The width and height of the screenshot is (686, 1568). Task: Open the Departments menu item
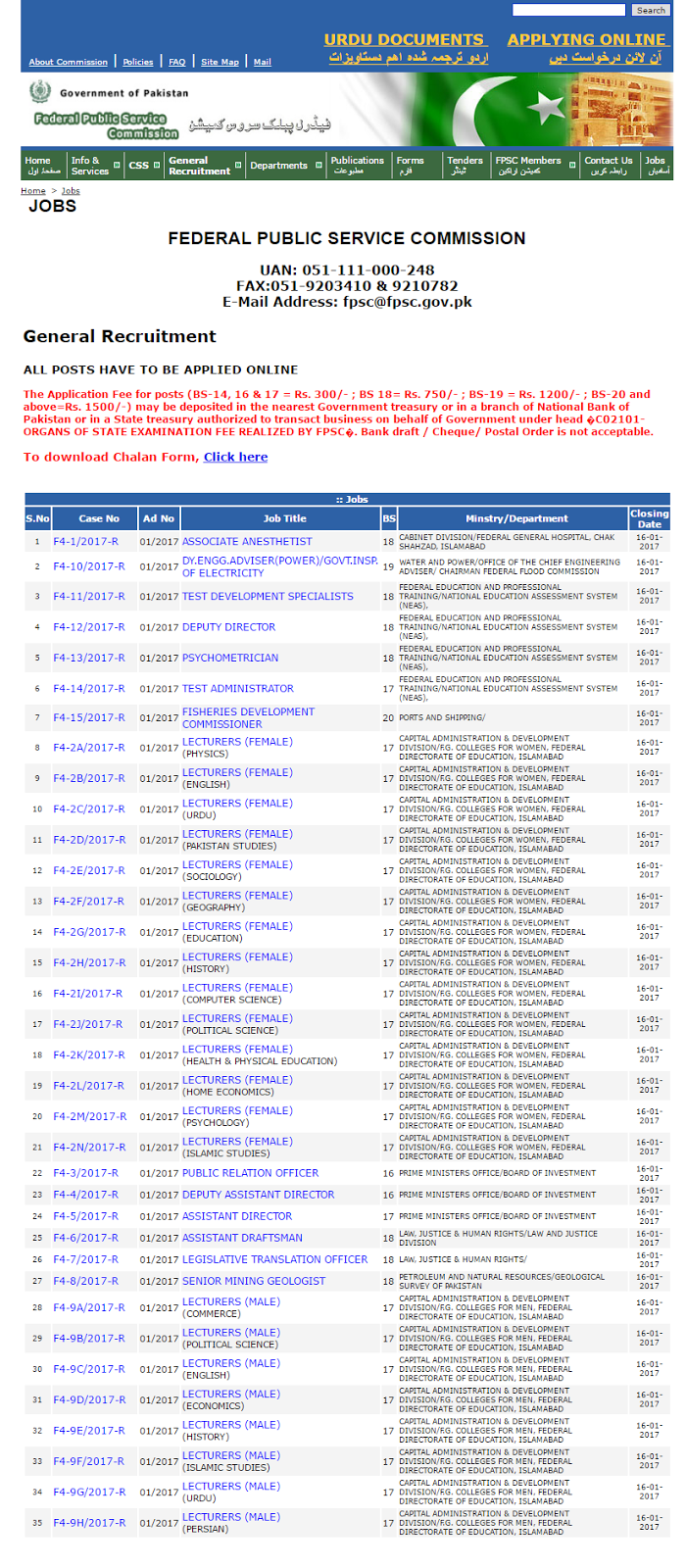click(x=278, y=165)
